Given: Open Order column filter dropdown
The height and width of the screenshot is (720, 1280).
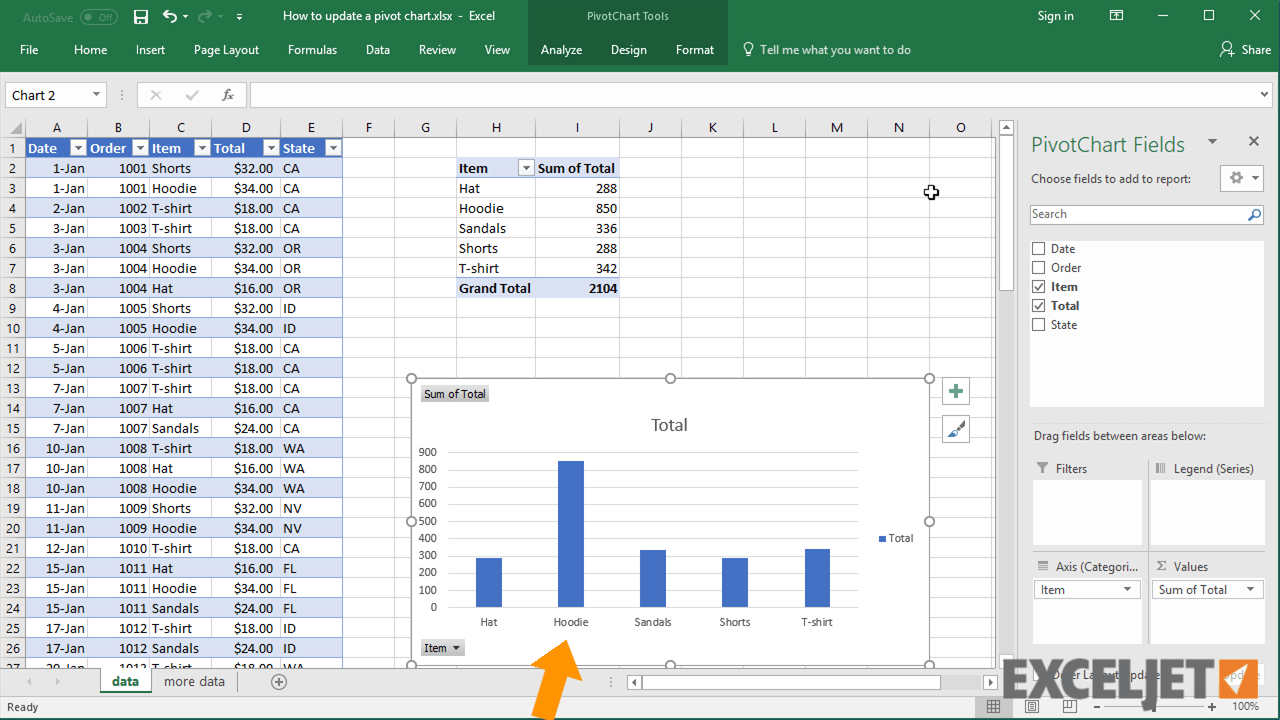Looking at the screenshot, I should point(139,148).
